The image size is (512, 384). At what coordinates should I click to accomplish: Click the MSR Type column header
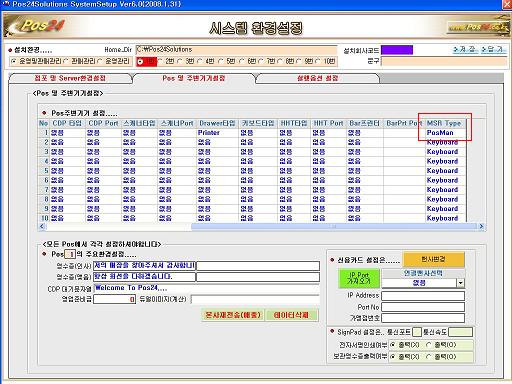coord(444,123)
